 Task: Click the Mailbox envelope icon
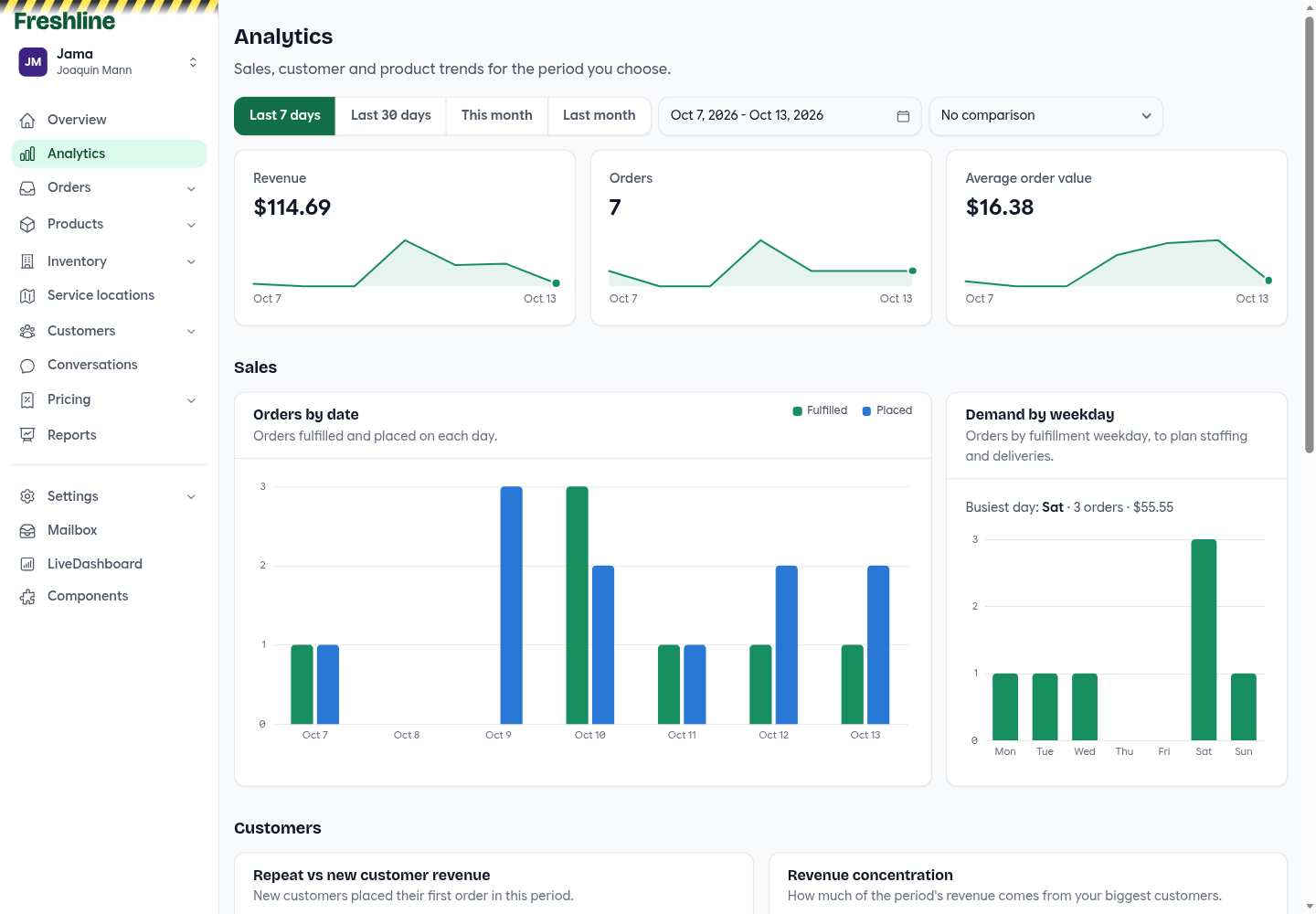27,530
